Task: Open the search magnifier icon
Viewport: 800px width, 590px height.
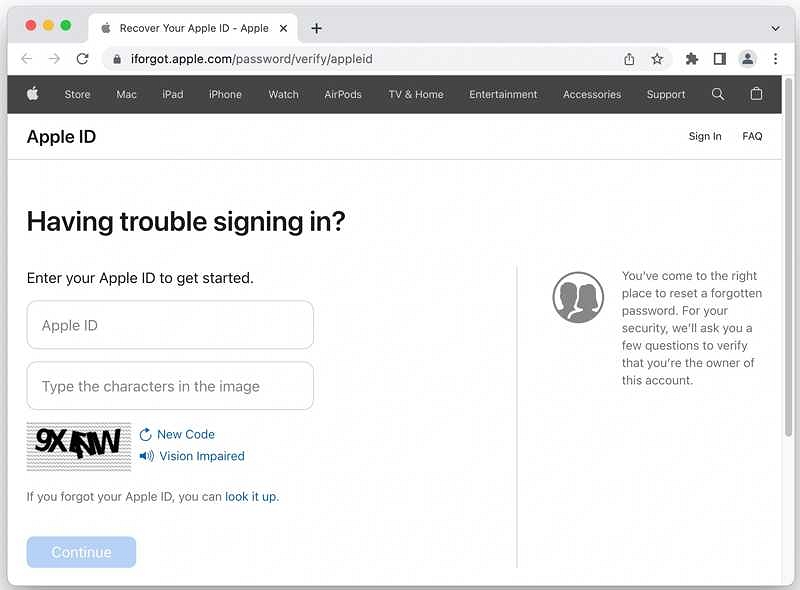Action: click(x=718, y=94)
